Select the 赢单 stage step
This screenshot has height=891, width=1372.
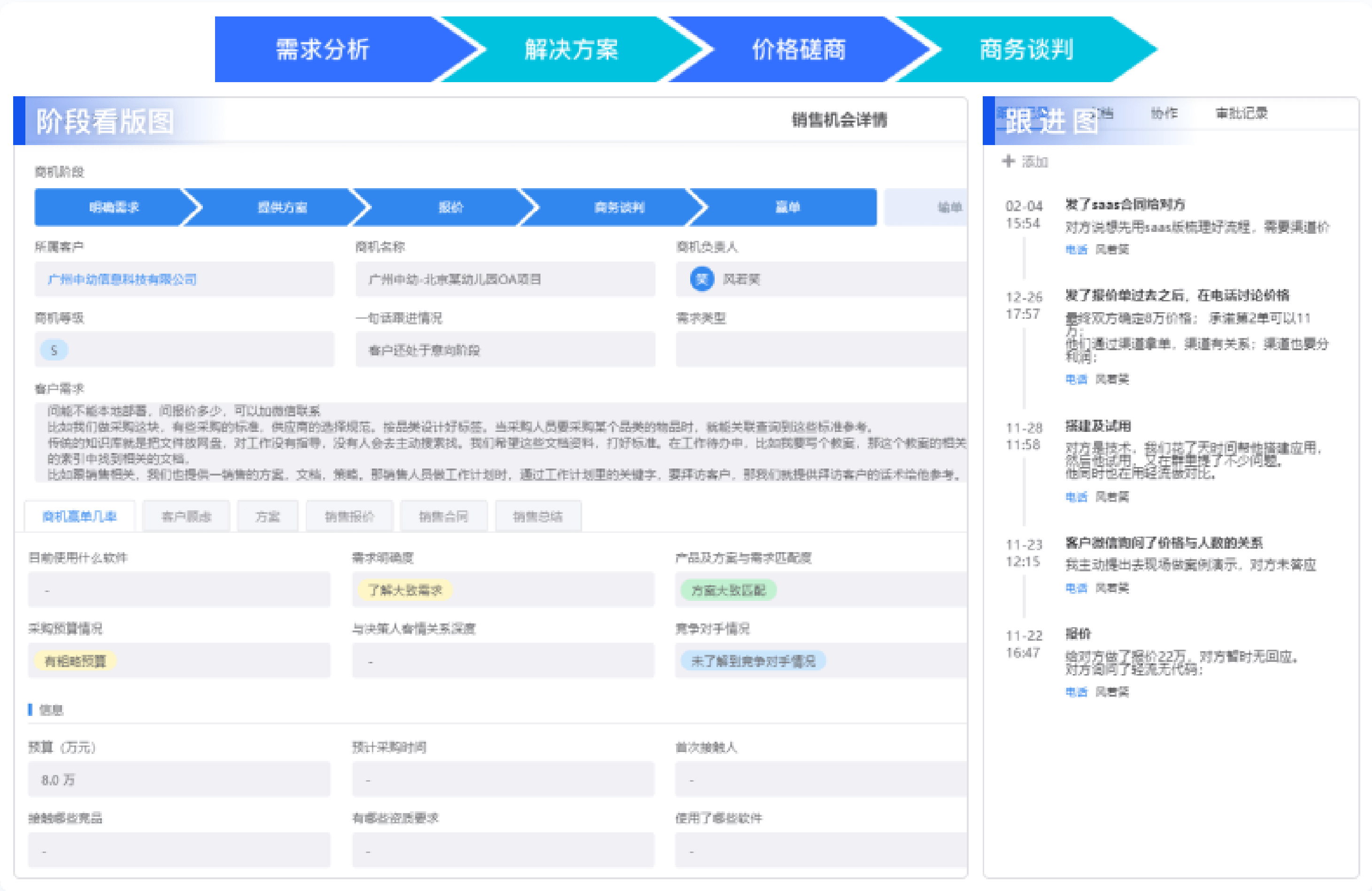pos(787,207)
